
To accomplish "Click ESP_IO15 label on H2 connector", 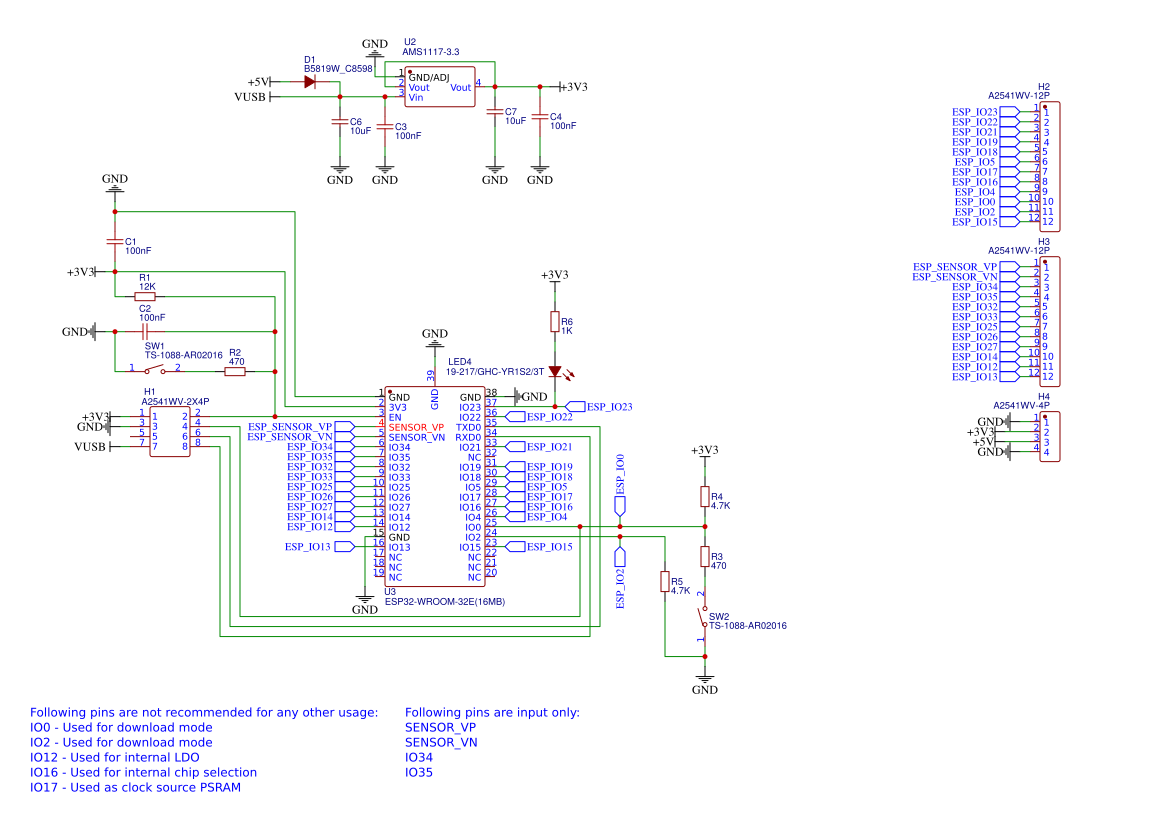I will pos(974,222).
